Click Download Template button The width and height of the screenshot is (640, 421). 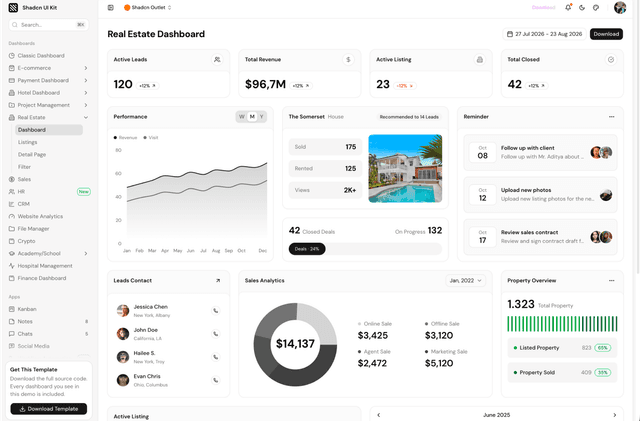click(x=49, y=409)
